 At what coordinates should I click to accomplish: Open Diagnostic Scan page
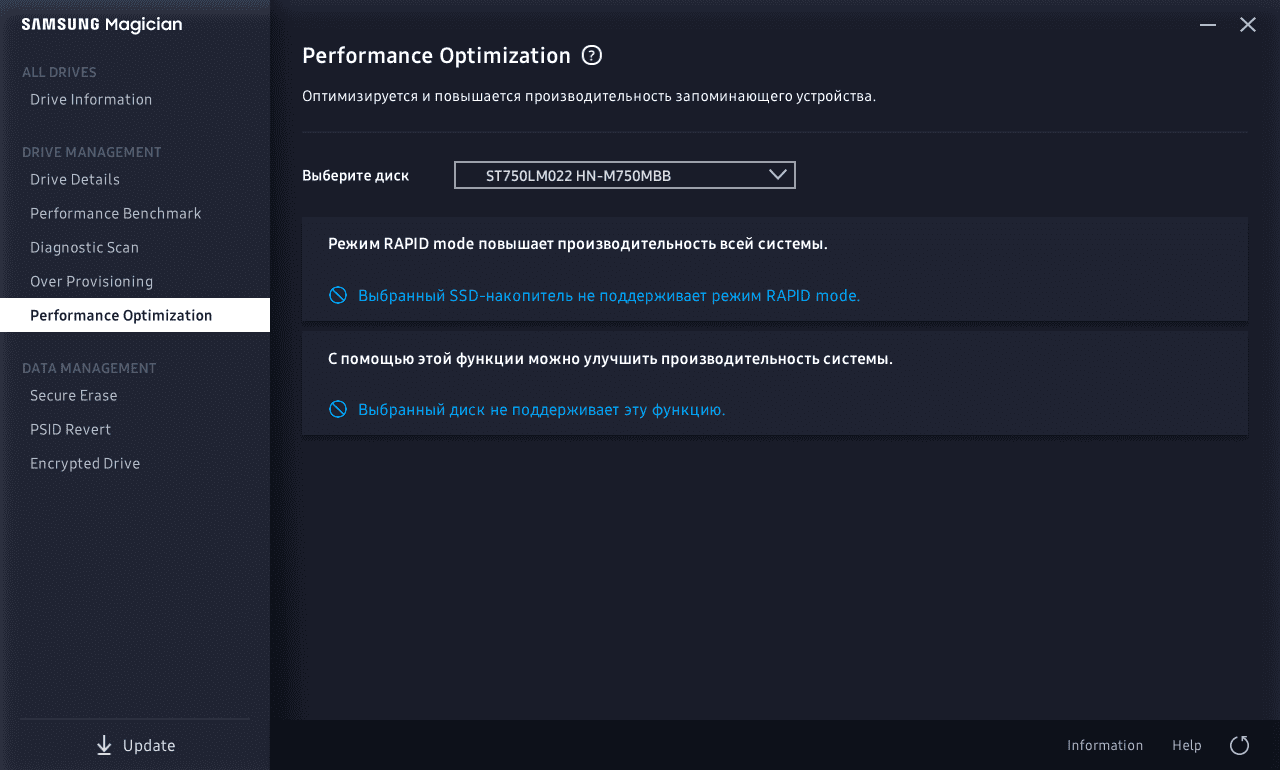coord(85,247)
